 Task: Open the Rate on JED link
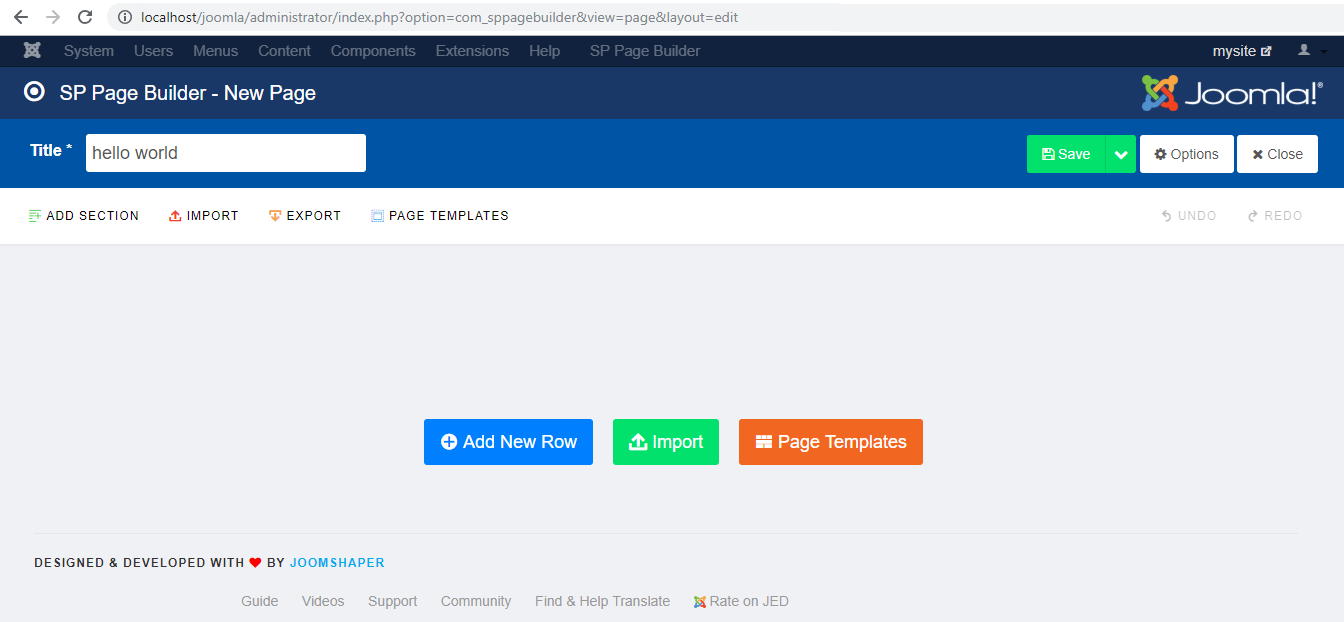point(741,601)
